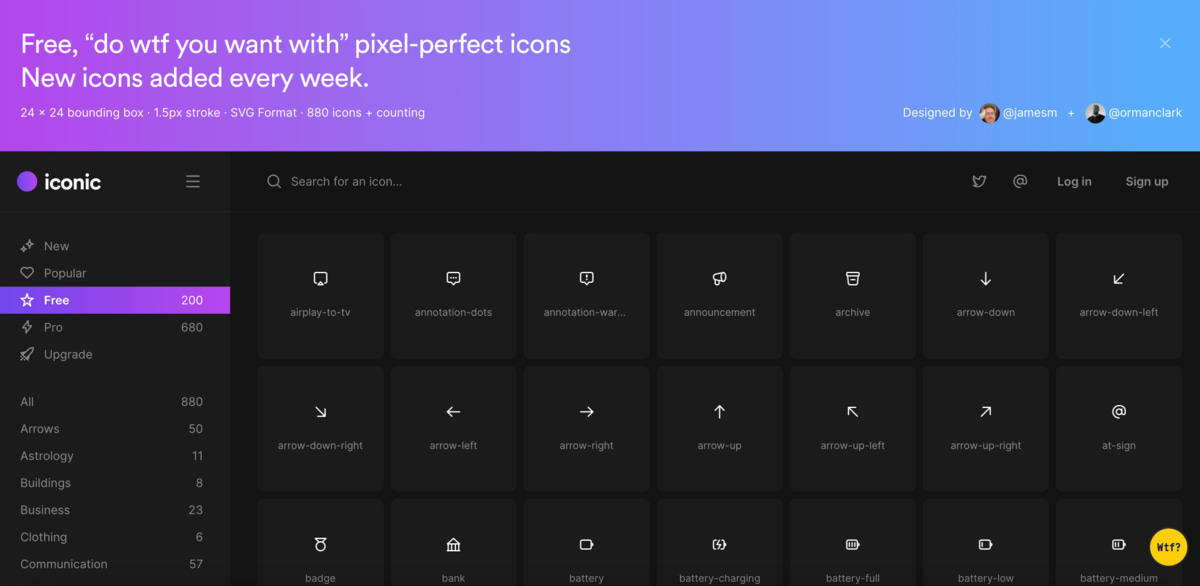Select the annotation-dots icon card
1200x586 pixels.
point(453,295)
